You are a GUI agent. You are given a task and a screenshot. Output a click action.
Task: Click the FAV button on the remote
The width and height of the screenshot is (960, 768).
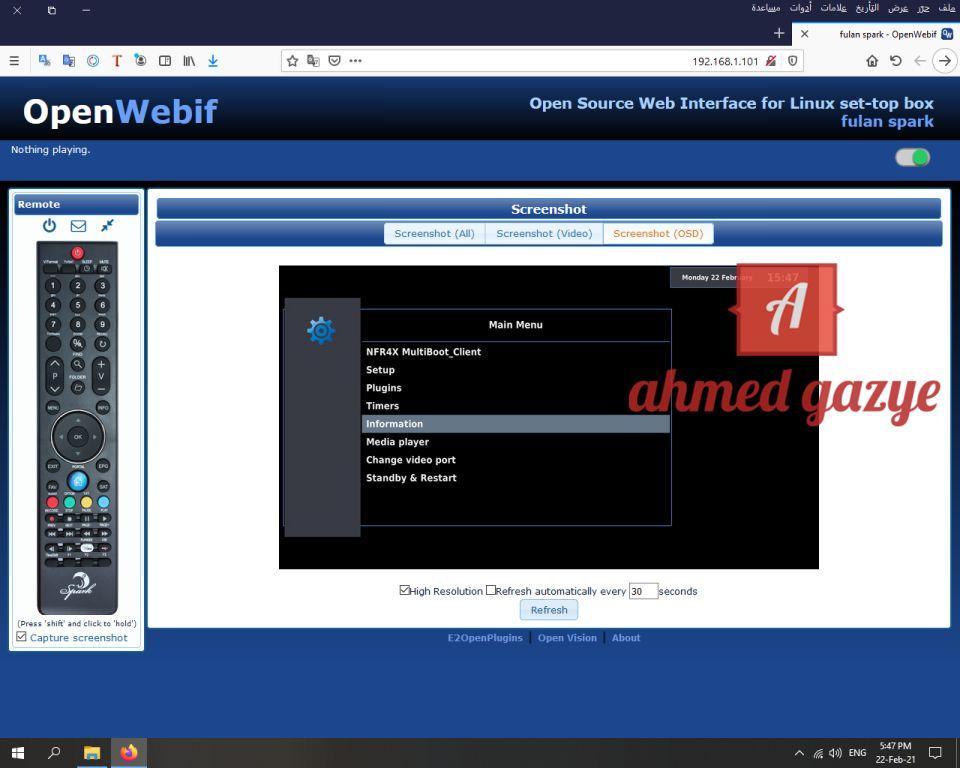click(x=53, y=486)
